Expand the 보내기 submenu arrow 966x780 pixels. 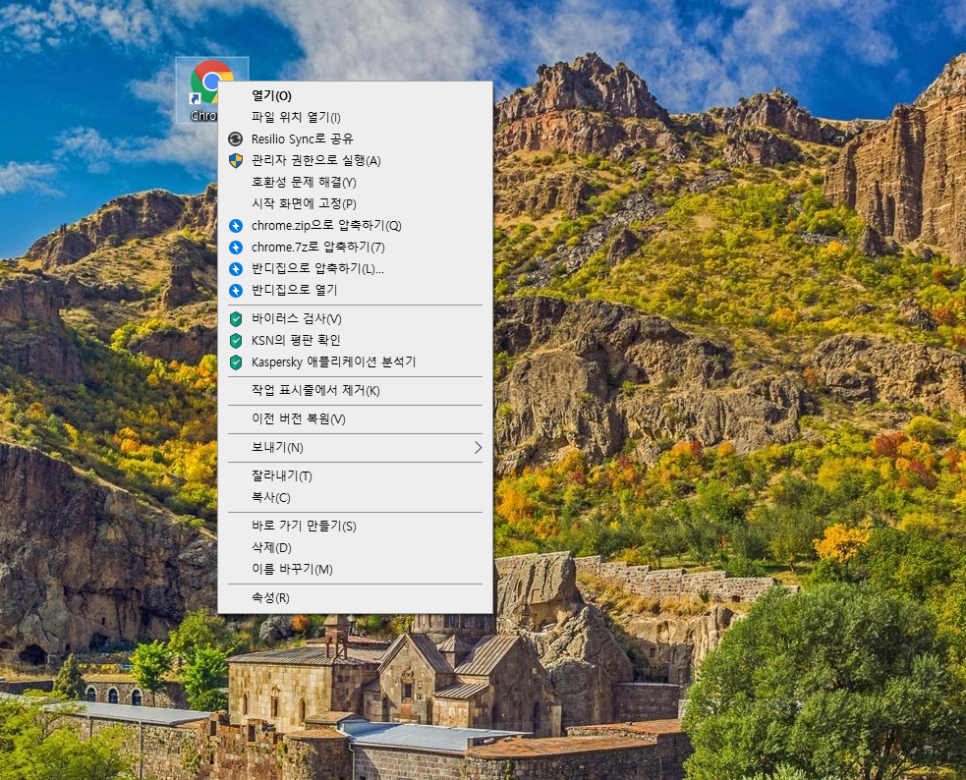(x=478, y=448)
